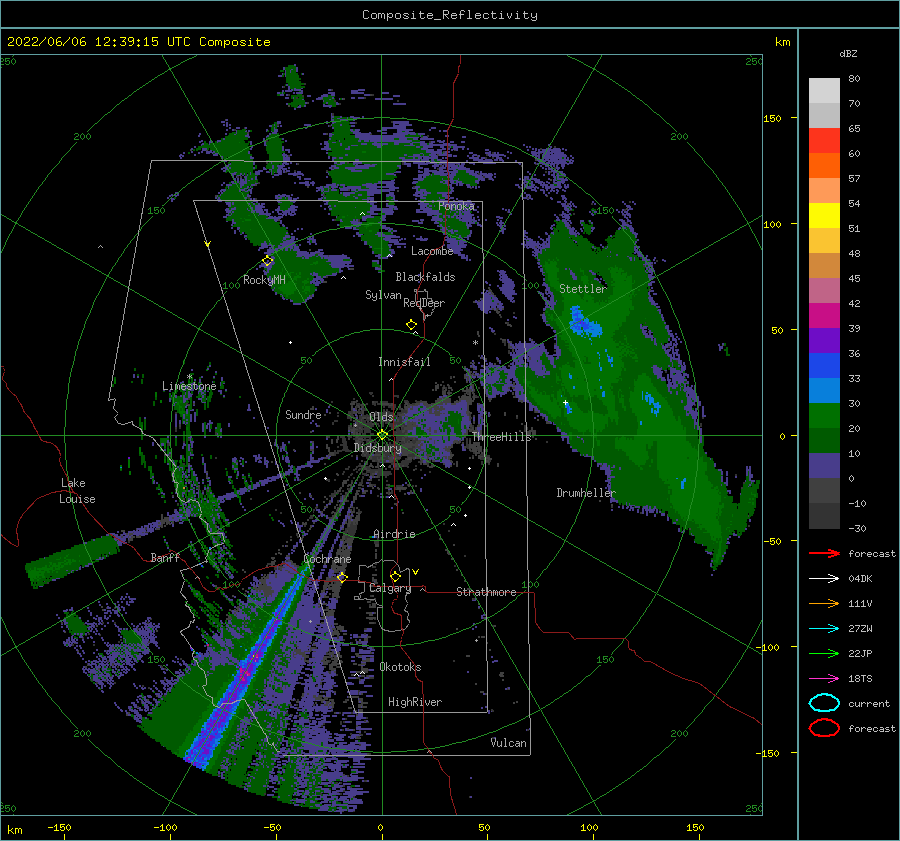Image resolution: width=900 pixels, height=841 pixels.
Task: Click the Cochrane city label
Action: point(327,559)
